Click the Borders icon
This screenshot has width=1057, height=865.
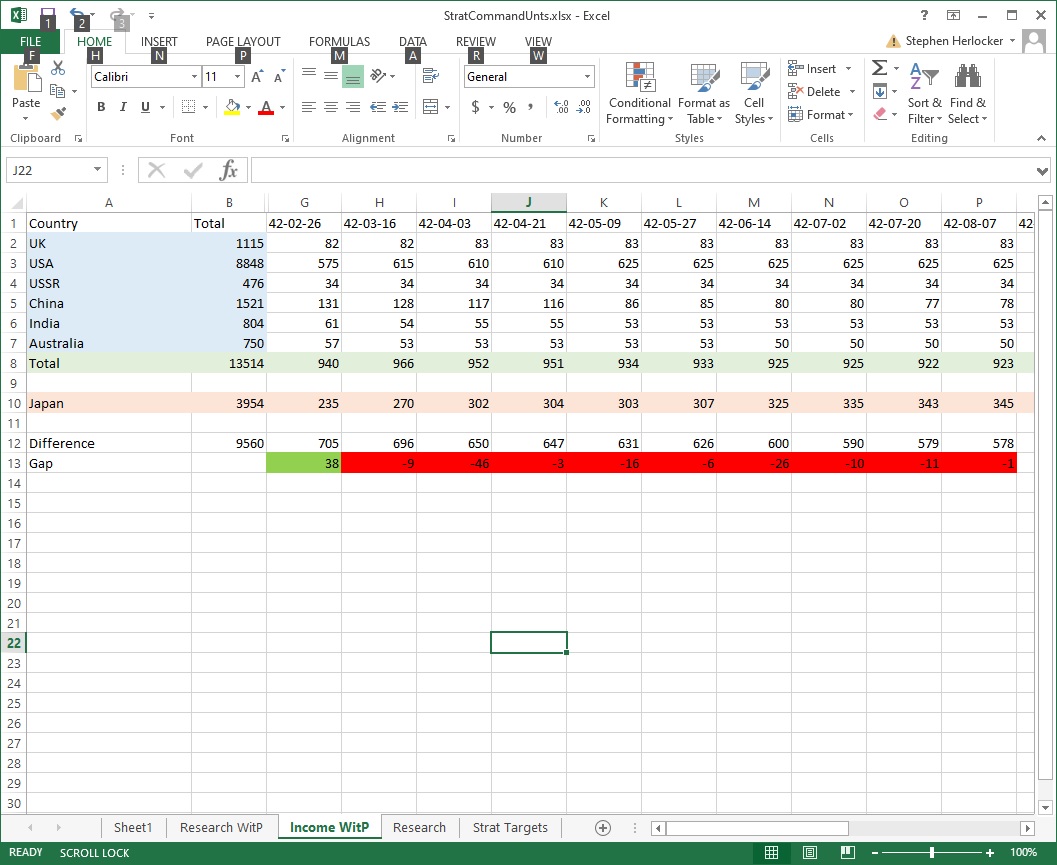click(x=189, y=107)
